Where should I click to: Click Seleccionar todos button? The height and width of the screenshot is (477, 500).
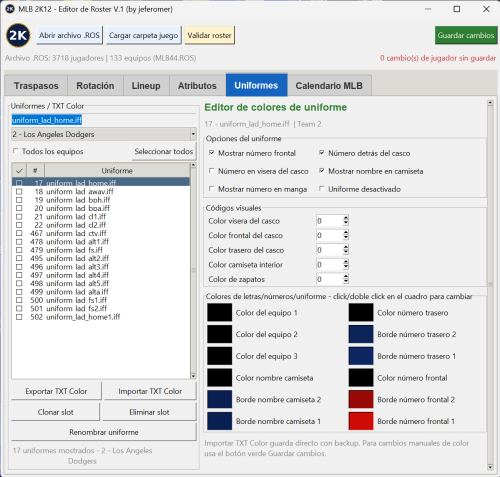point(164,151)
